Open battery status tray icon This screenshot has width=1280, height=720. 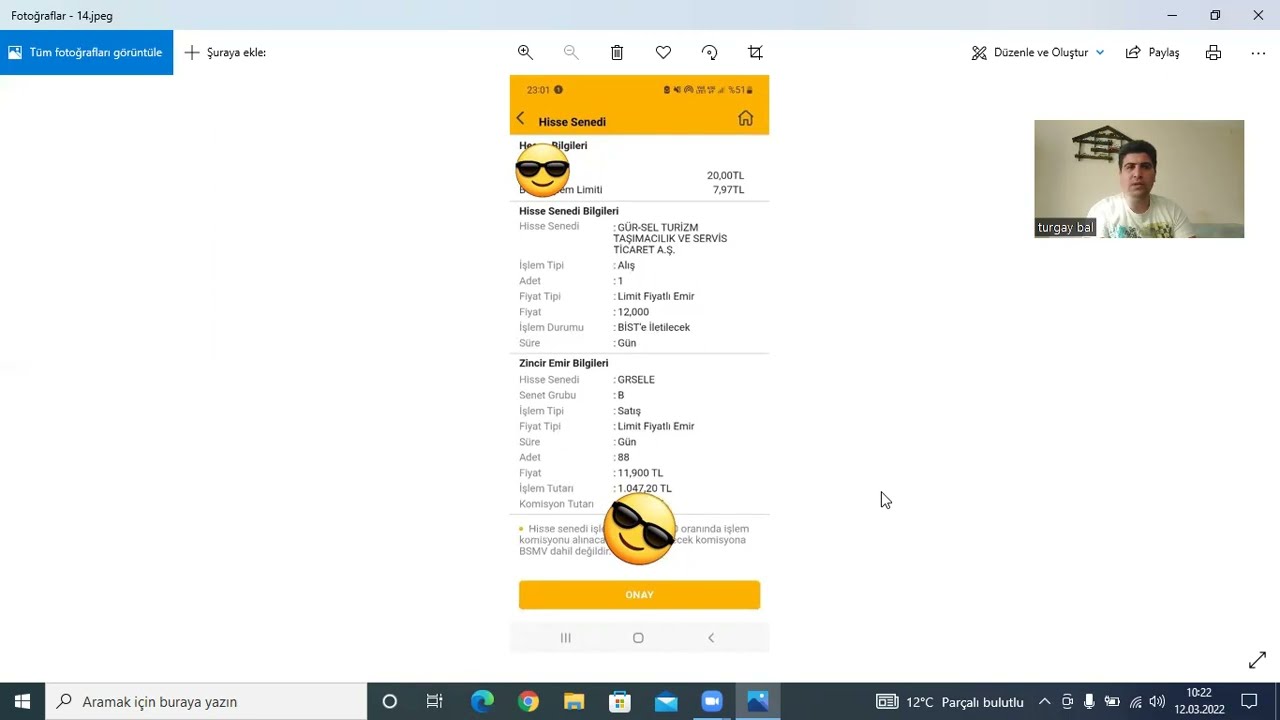(1112, 702)
